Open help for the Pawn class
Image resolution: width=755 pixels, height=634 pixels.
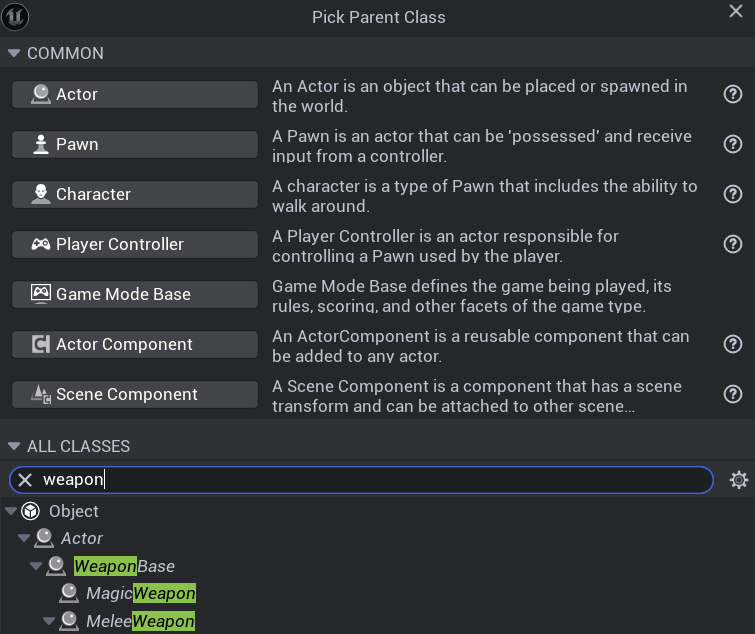732,144
